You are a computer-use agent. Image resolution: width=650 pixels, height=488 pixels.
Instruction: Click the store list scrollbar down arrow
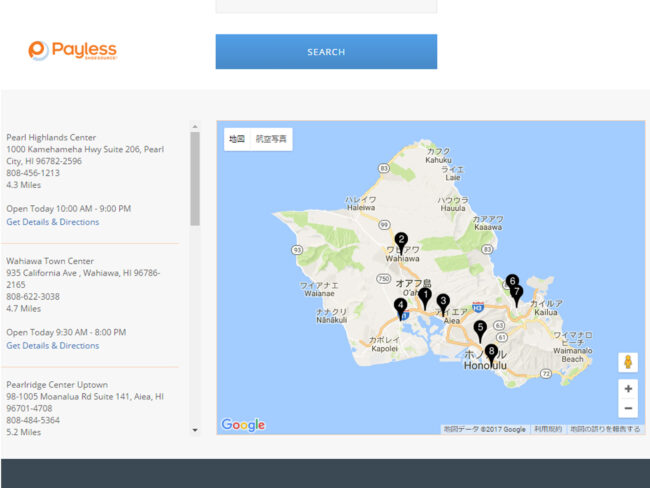(194, 430)
